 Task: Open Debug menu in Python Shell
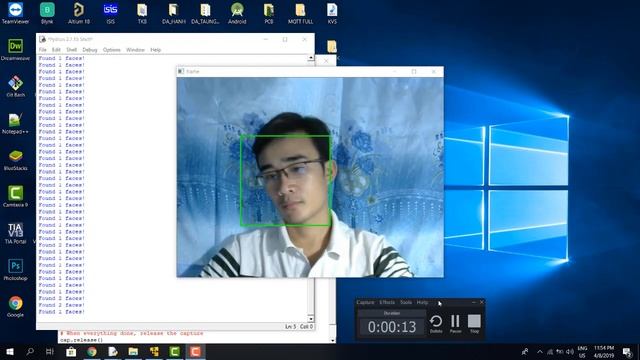tap(90, 50)
